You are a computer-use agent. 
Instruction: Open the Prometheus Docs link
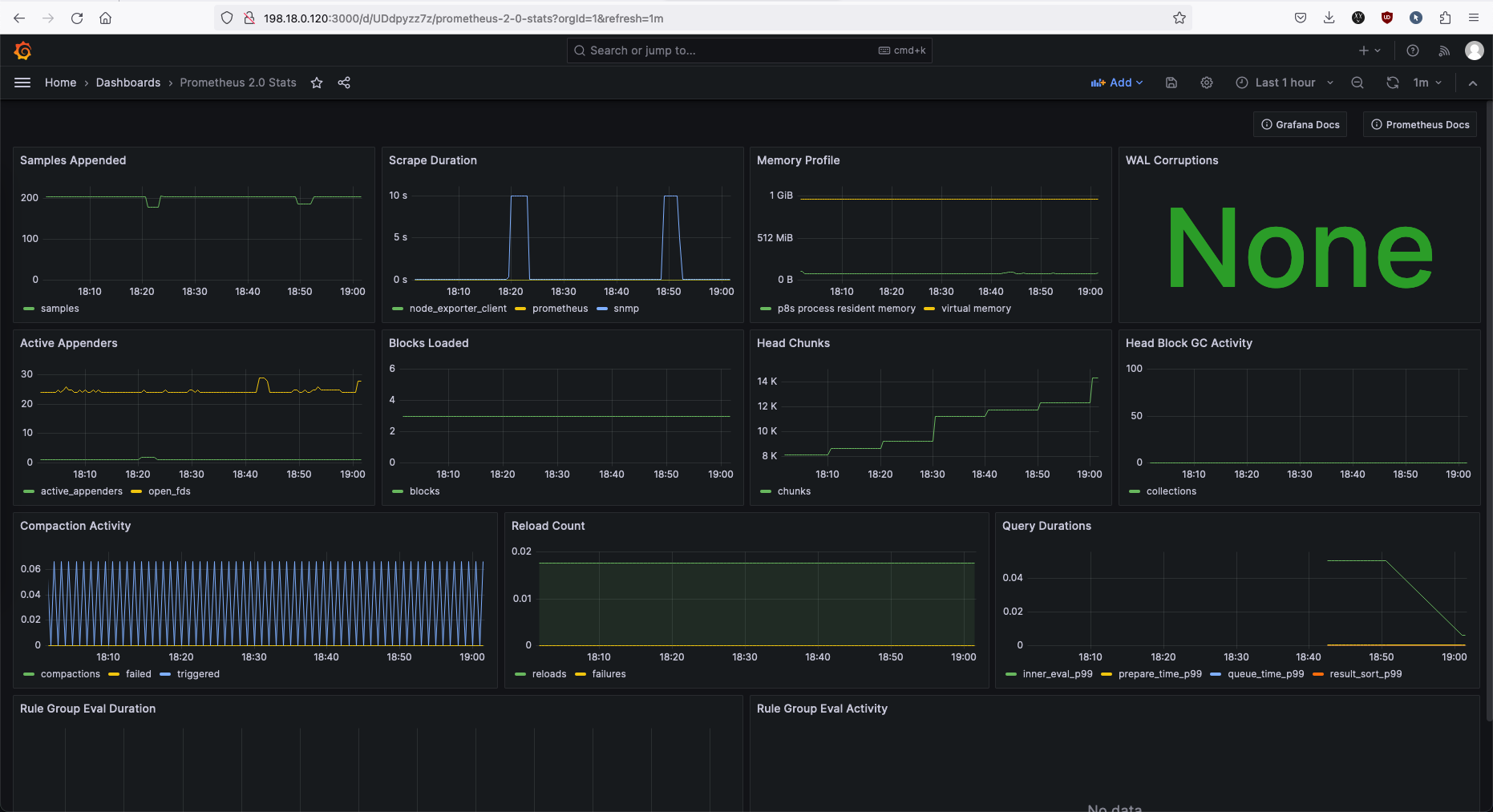(1420, 124)
